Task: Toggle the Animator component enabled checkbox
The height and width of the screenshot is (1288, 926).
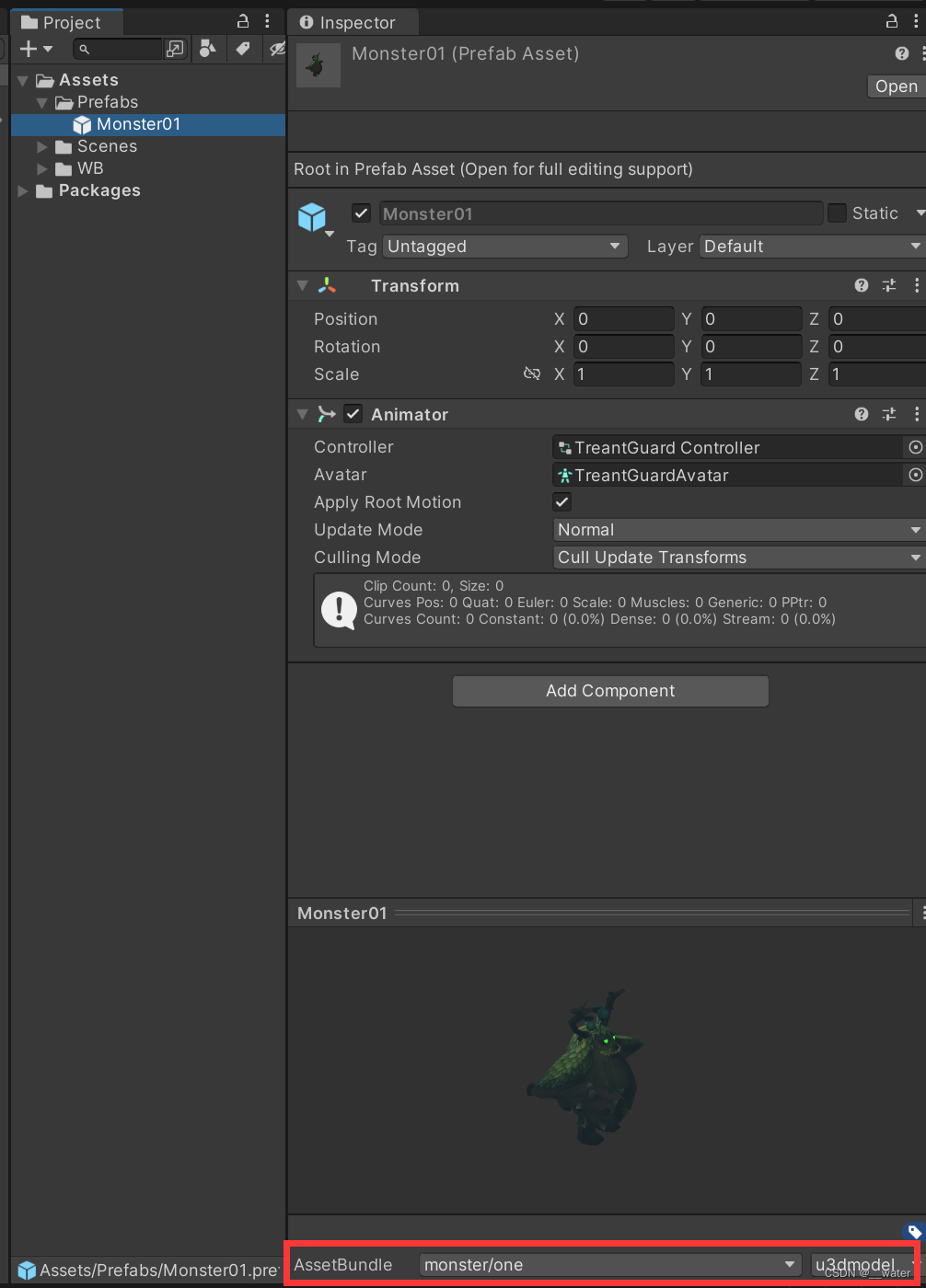Action: coord(353,413)
